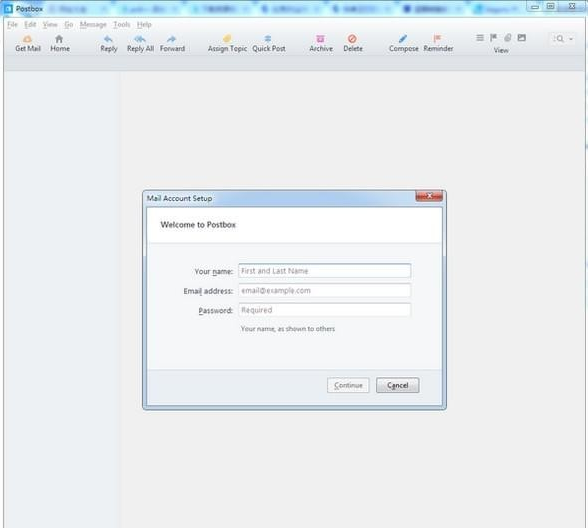Close the Mail Account Setup dialog
588x528 pixels.
[x=429, y=196]
